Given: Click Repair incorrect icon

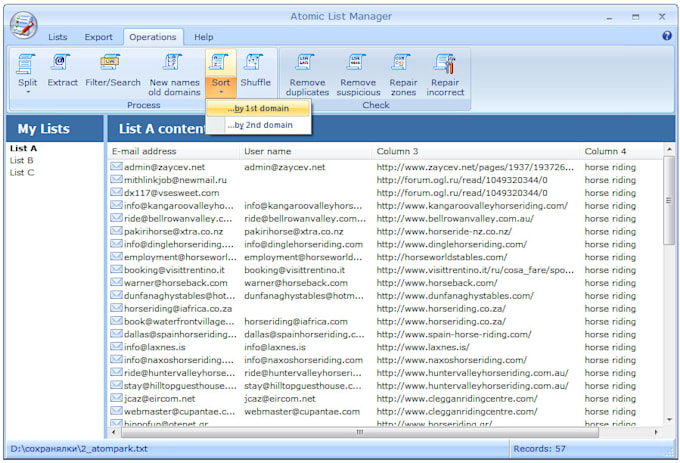Looking at the screenshot, I should coord(446,65).
